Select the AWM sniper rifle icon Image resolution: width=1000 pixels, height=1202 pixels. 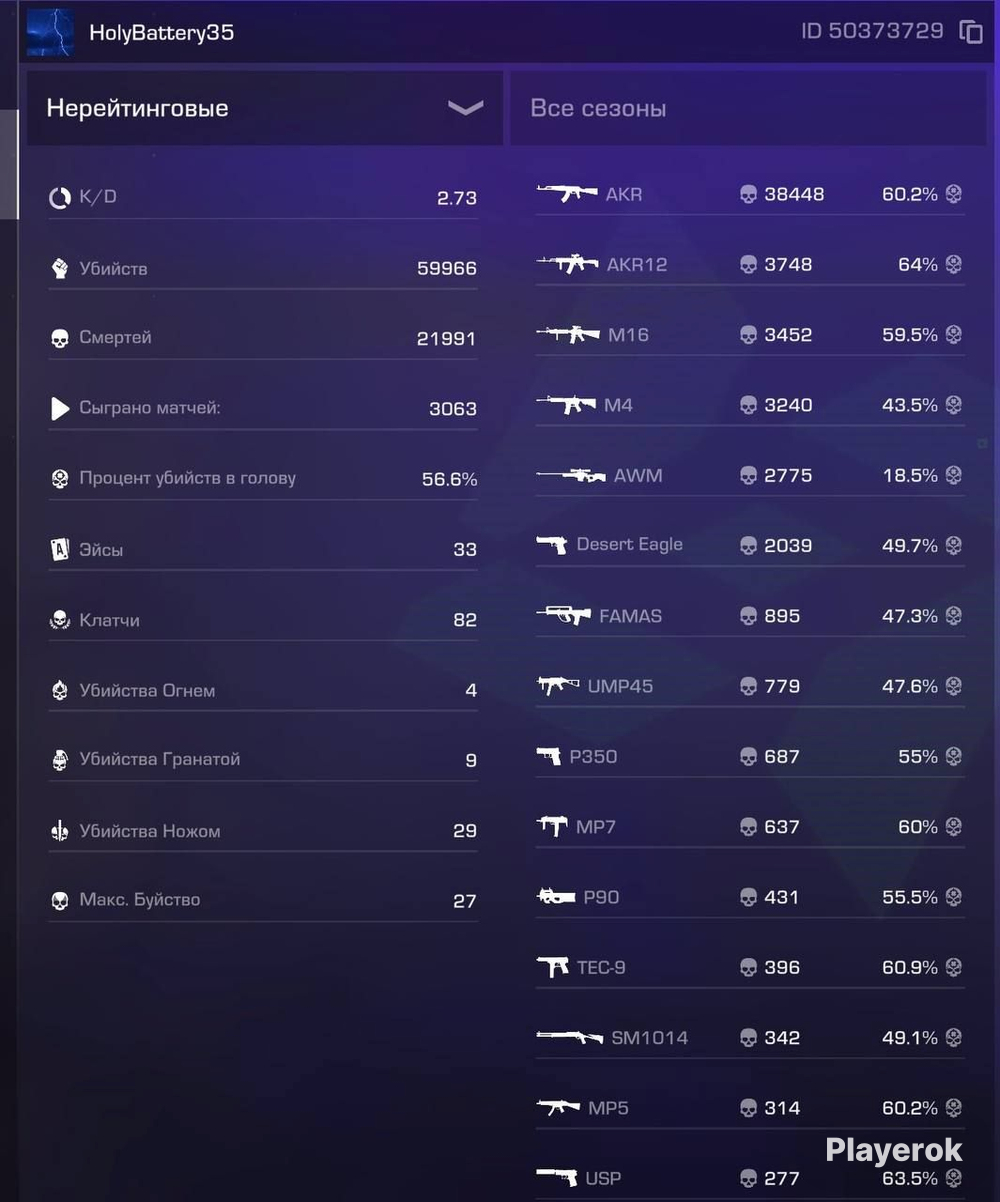571,475
